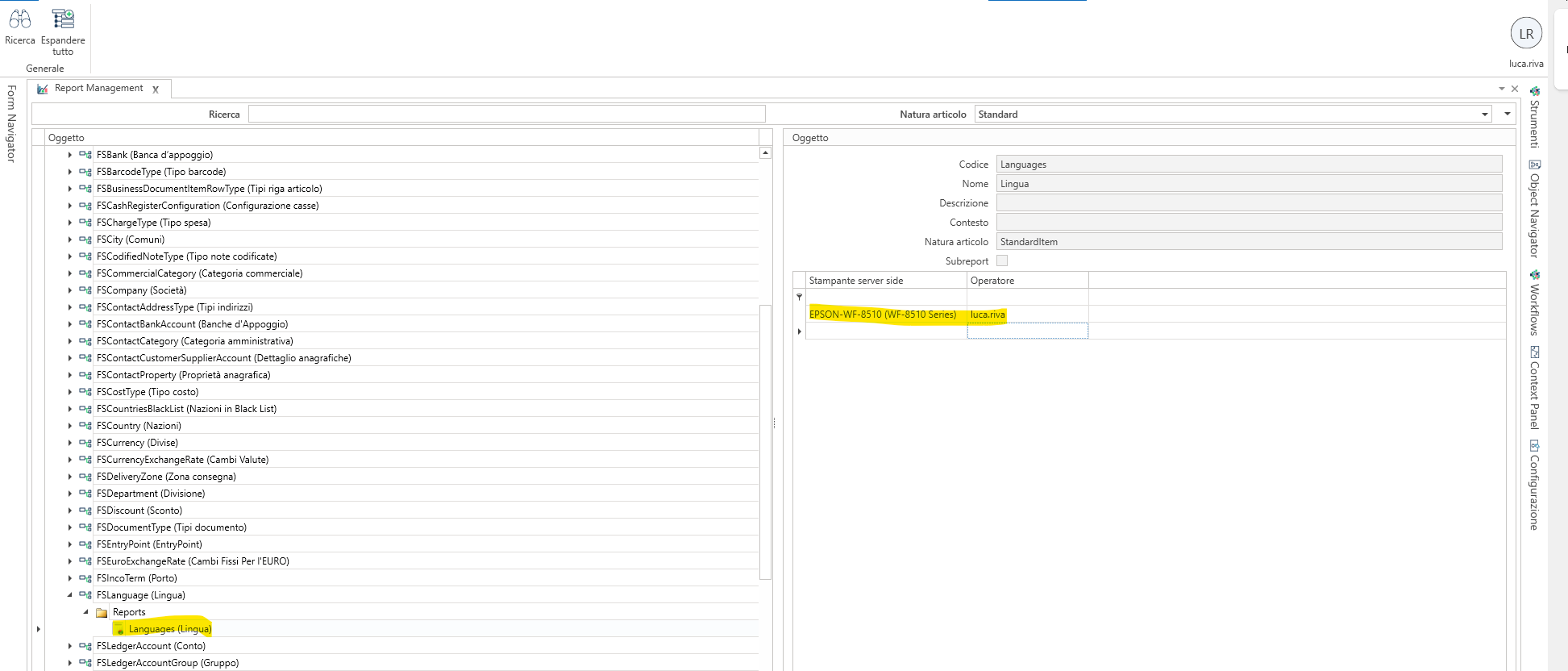Click the FSIncoTerm object icon
Viewport: 1568px width, 671px height.
pyautogui.click(x=85, y=578)
